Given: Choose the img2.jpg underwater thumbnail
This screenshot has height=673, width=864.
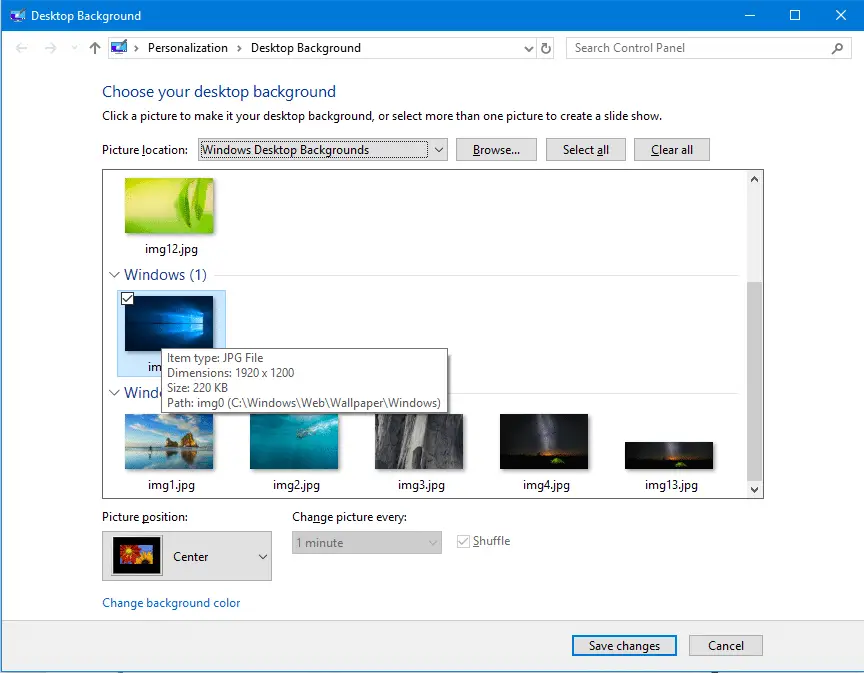Looking at the screenshot, I should (x=294, y=442).
